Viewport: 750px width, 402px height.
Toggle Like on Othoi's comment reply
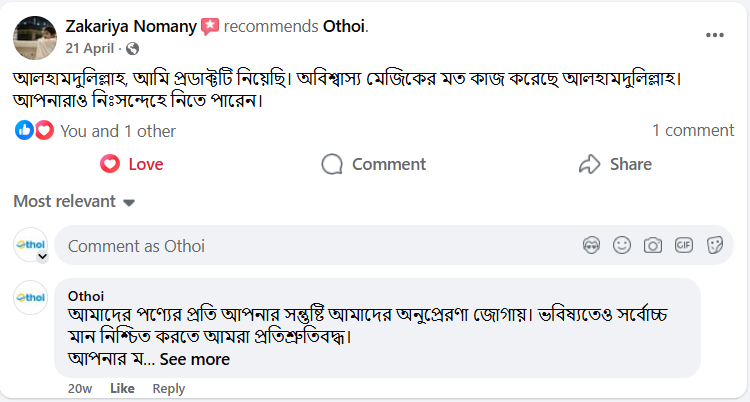(x=122, y=388)
